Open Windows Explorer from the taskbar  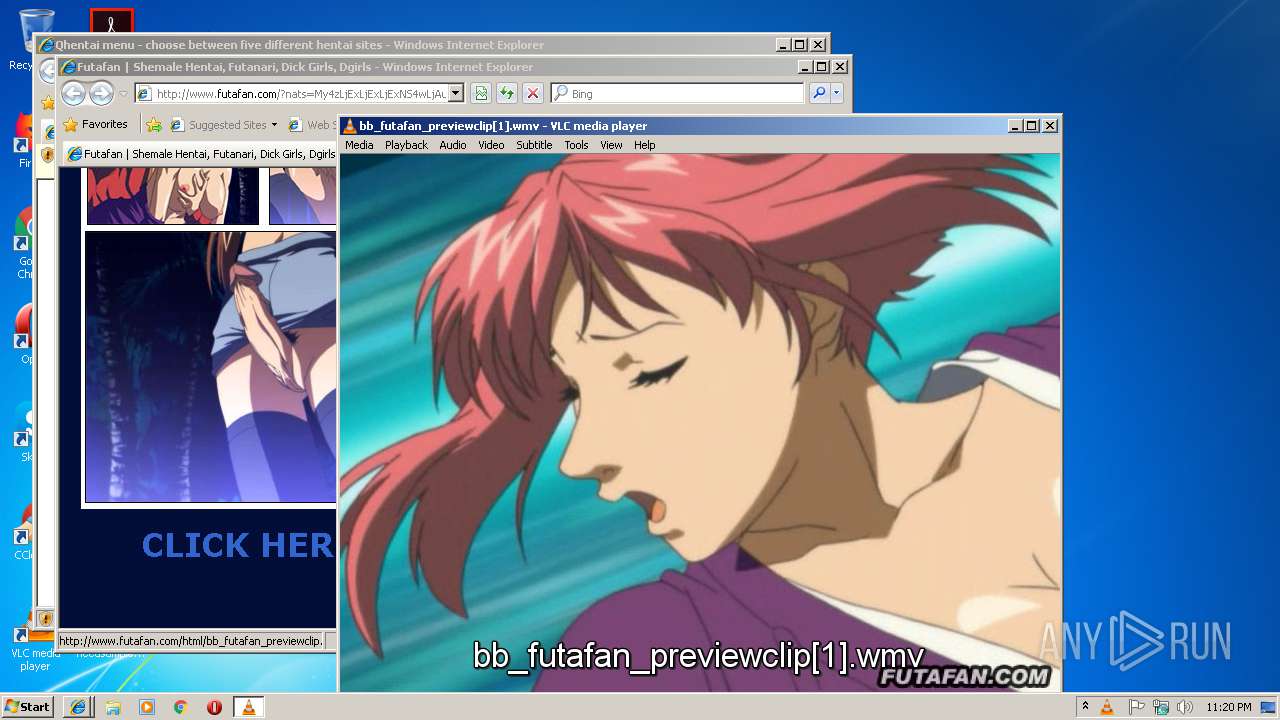[x=113, y=707]
